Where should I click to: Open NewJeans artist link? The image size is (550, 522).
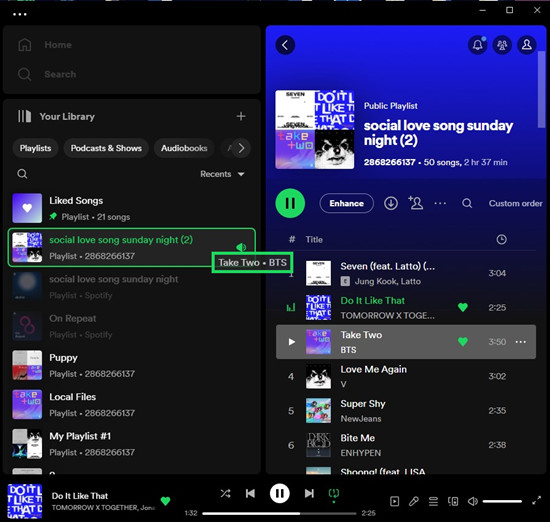pos(361,419)
